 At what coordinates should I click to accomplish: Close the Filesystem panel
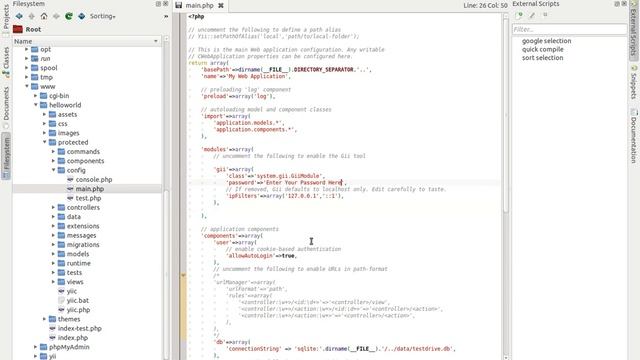(x=166, y=4)
